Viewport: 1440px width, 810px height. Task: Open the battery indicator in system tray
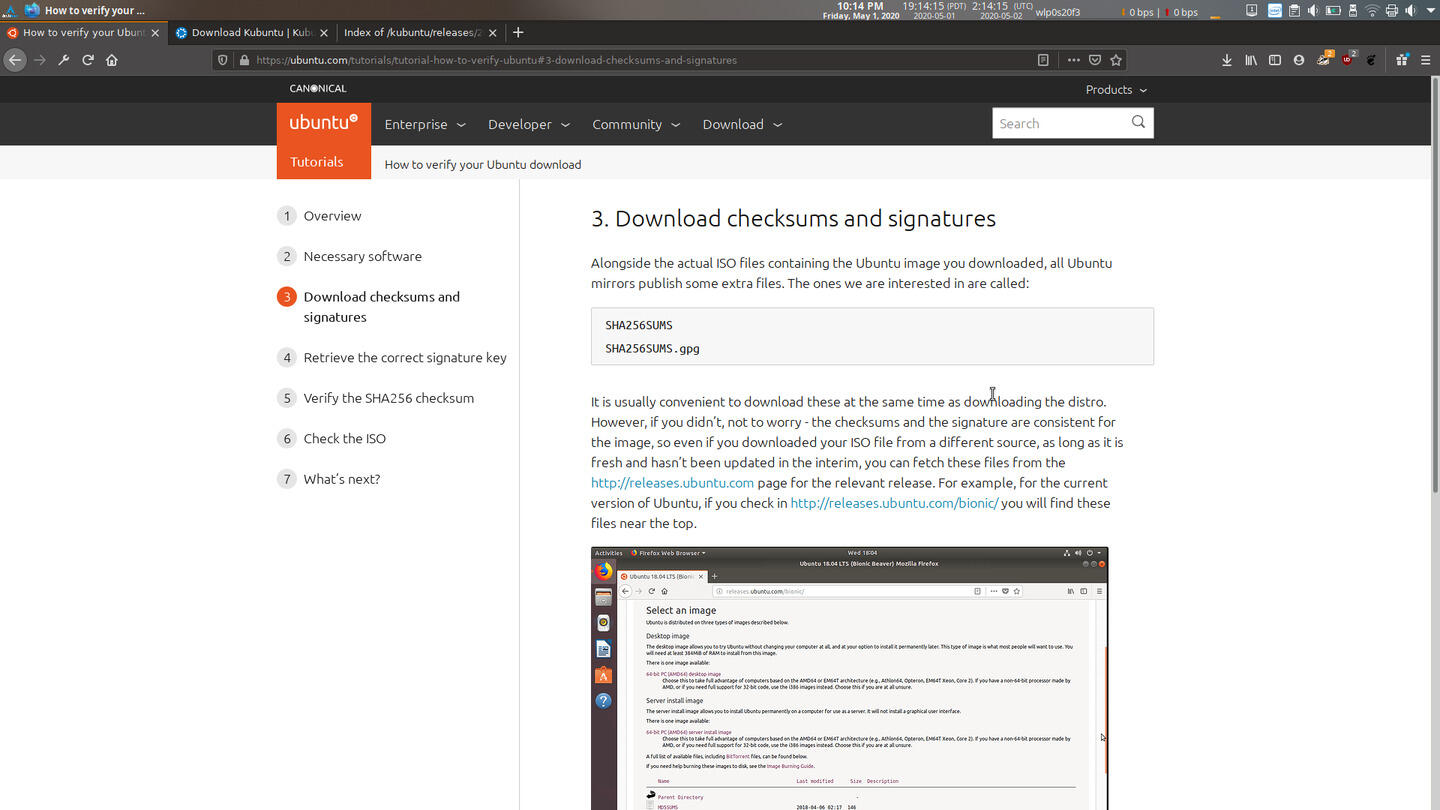pyautogui.click(x=1334, y=10)
